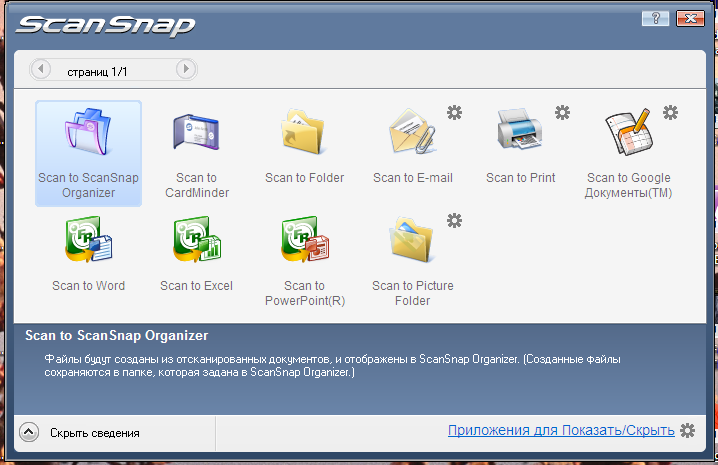This screenshot has width=718, height=465.
Task: Pick the Scan to Excel icon
Action: tap(197, 239)
